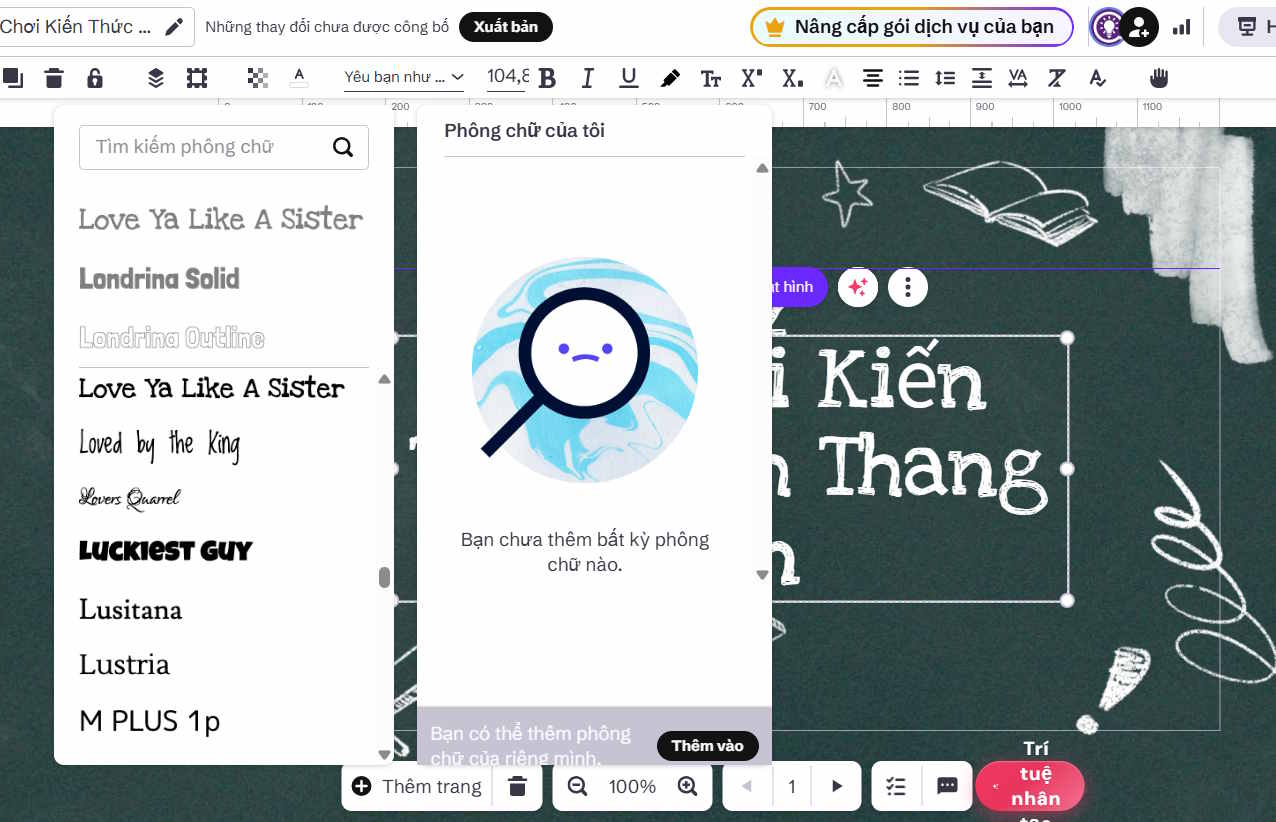Toggle the text case Tt icon
This screenshot has width=1276, height=822.
click(711, 77)
